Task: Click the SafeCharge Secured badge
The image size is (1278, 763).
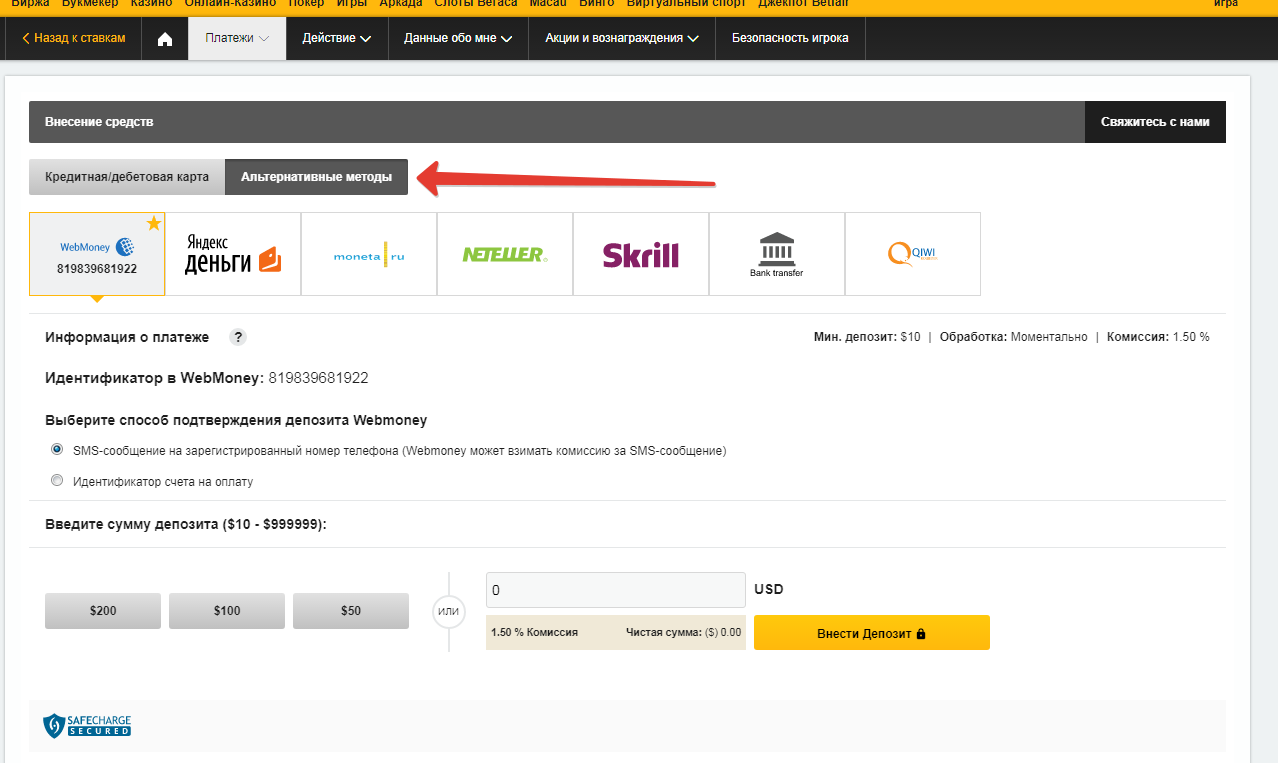Action: 87,725
